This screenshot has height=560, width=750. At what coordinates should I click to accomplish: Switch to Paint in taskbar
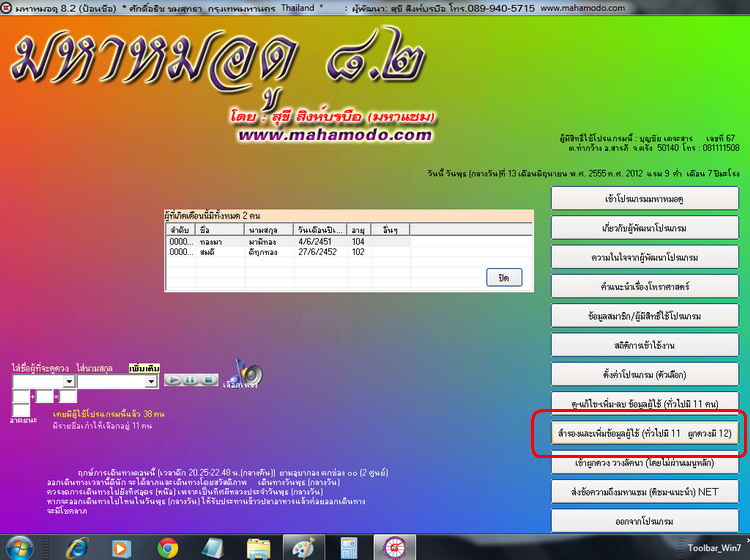(304, 548)
